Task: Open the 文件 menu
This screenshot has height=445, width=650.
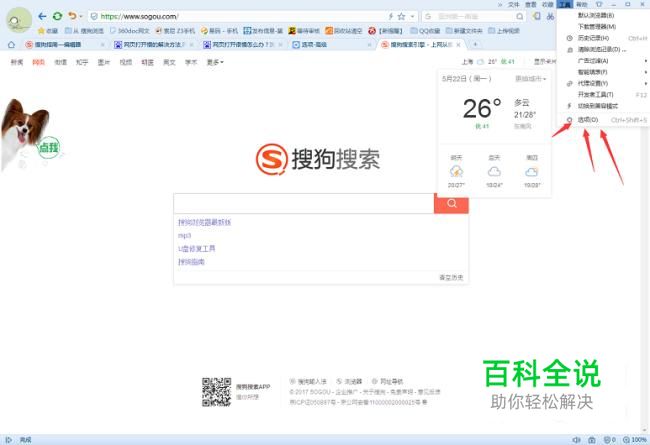Action: pos(514,4)
